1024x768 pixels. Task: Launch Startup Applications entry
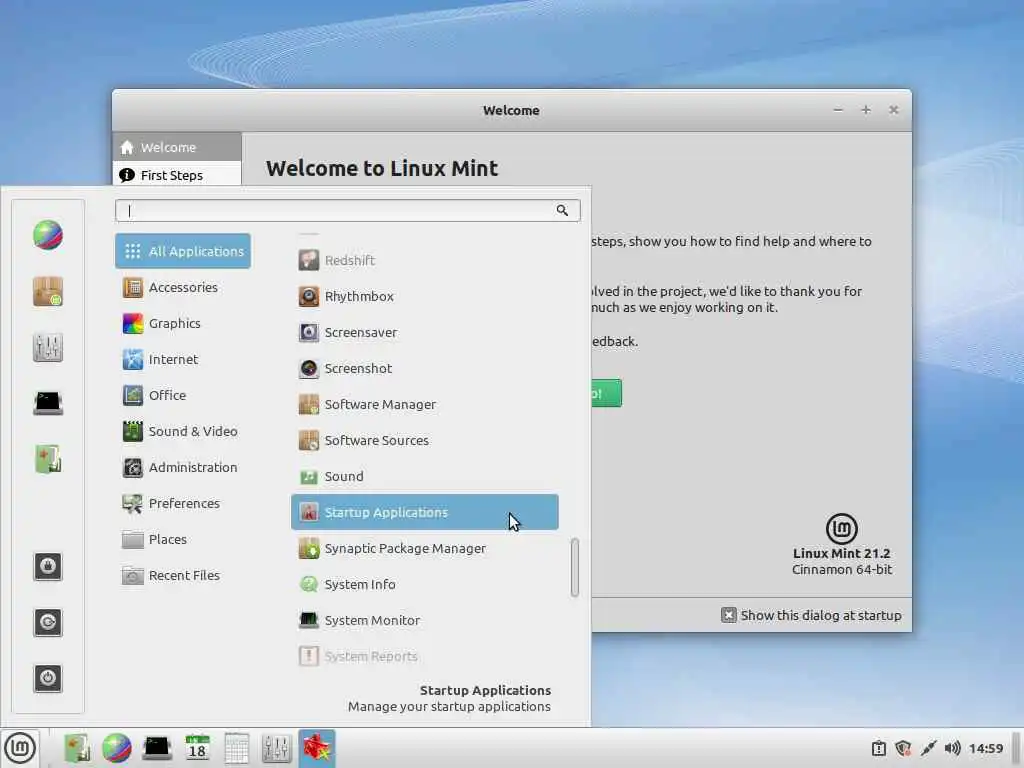pos(424,512)
